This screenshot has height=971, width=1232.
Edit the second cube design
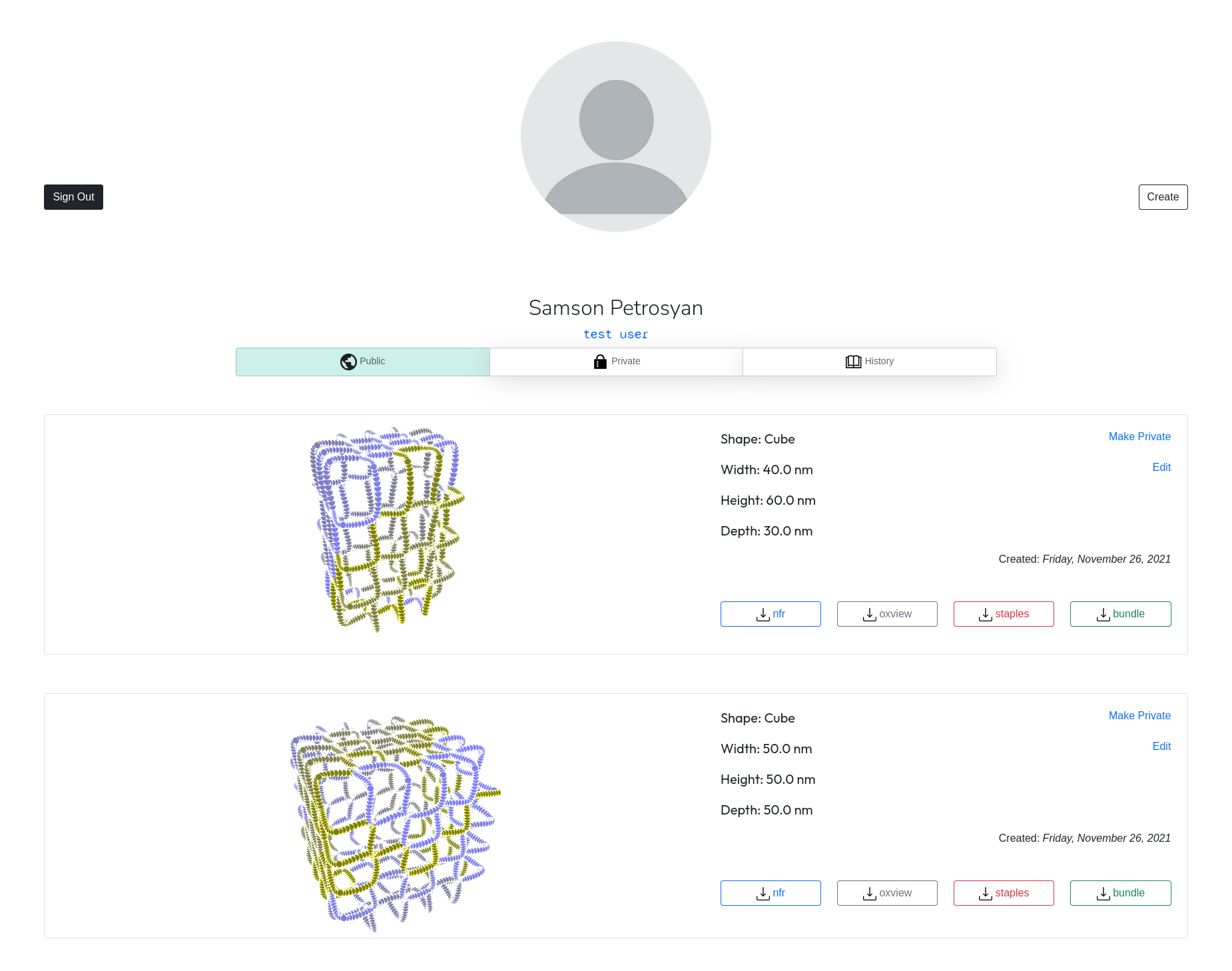(x=1161, y=747)
